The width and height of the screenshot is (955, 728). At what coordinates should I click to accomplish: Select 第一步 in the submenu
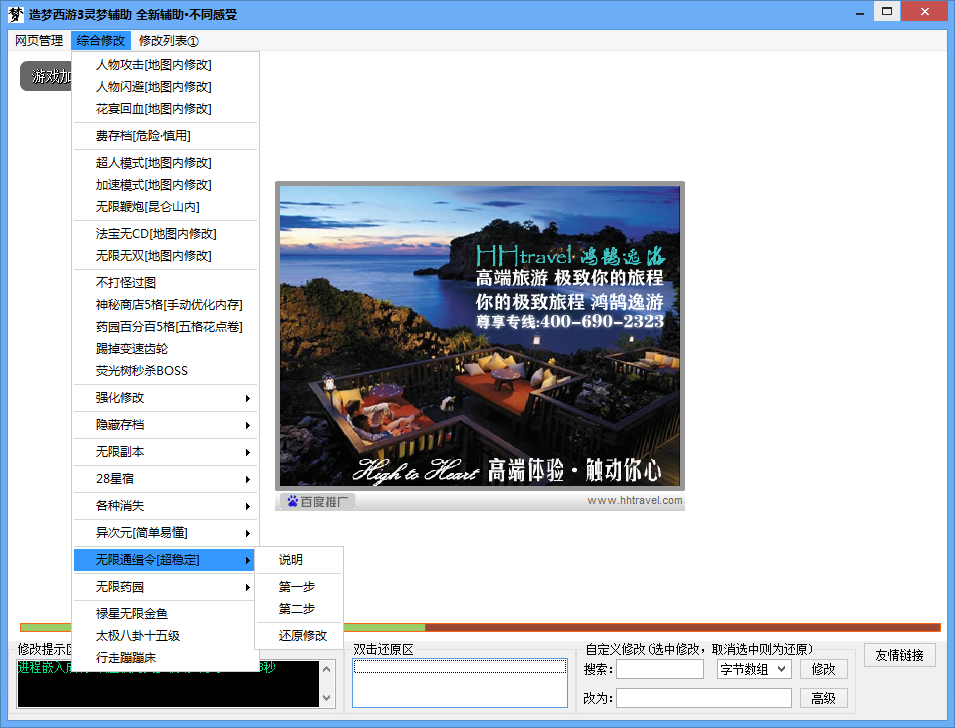point(297,587)
